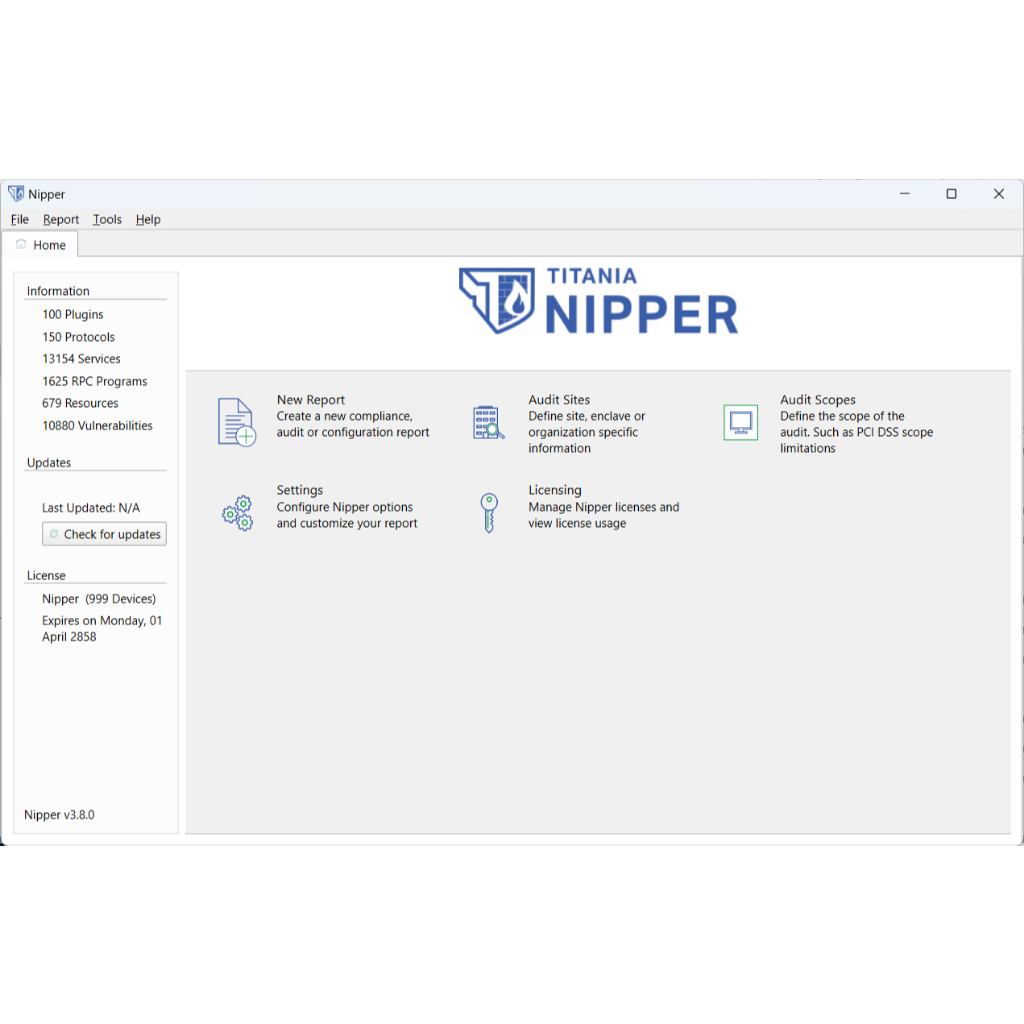Viewport: 1024px width, 1024px height.
Task: Open Licensing using the key icon
Action: (x=488, y=512)
